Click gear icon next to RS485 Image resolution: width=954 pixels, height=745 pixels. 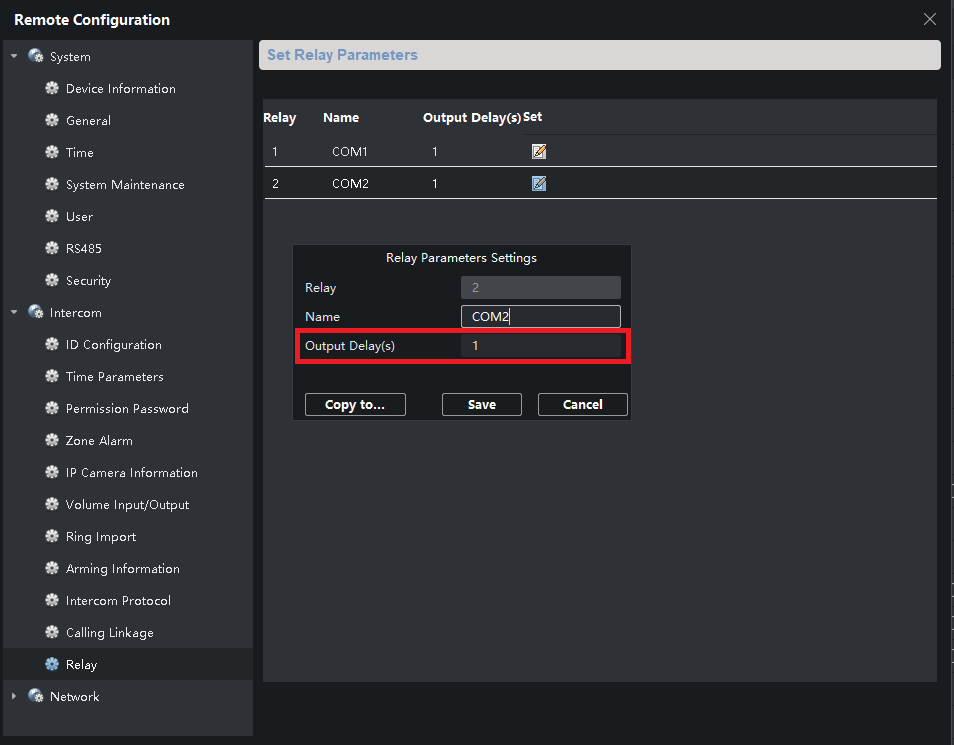click(53, 249)
